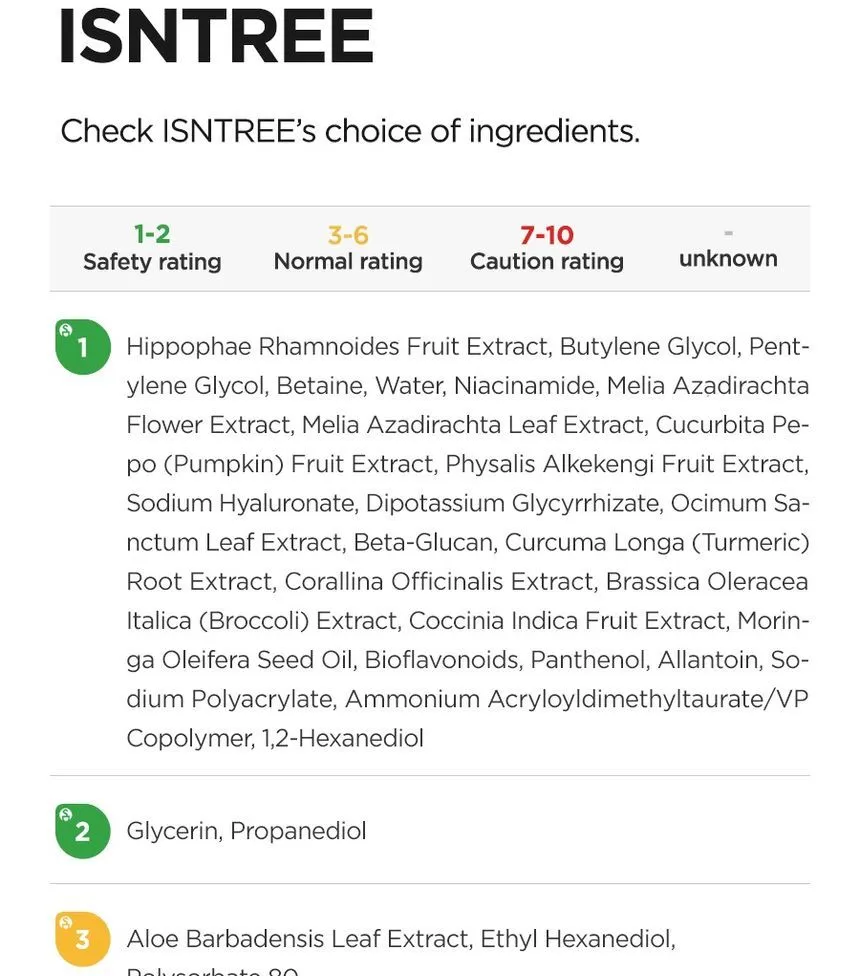
Task: Click the yellow rating 3 badge
Action: point(83,939)
